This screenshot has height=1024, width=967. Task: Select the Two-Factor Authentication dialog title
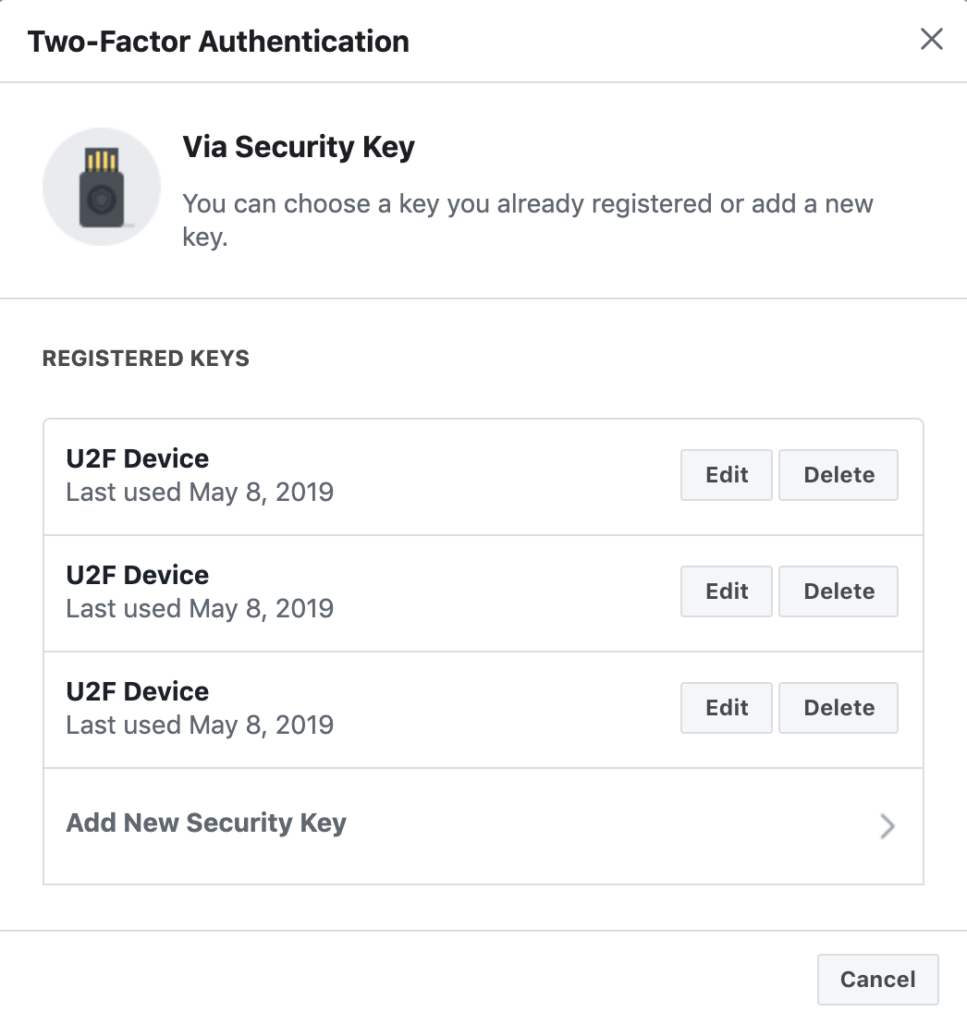coord(218,42)
